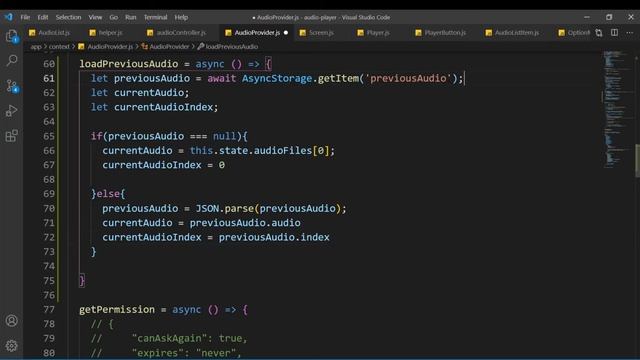Viewport: 640px width, 360px height.
Task: Click the closing brace on line 75
Action: click(x=82, y=281)
